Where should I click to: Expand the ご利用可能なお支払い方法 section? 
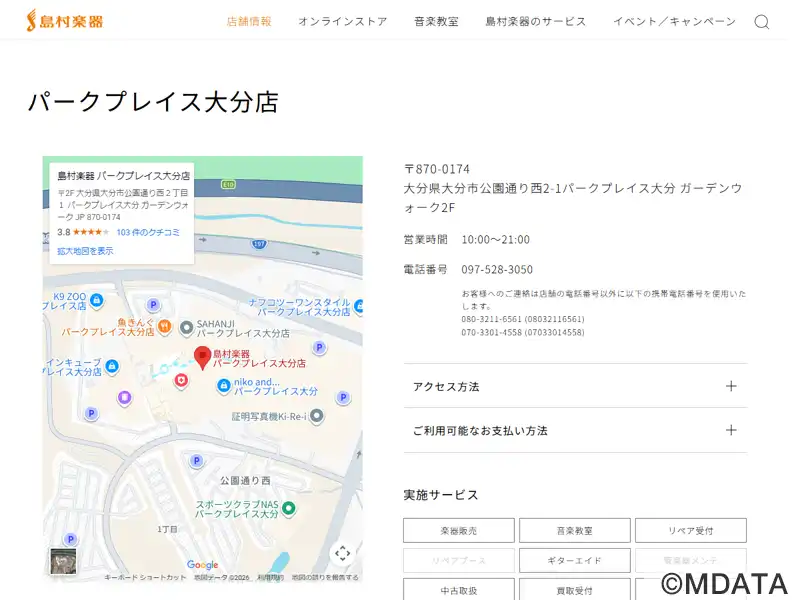[x=575, y=431]
